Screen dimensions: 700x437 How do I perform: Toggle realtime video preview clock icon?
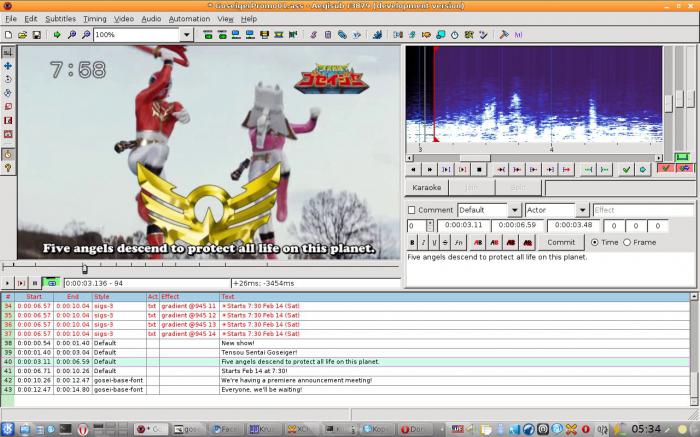(x=8, y=154)
